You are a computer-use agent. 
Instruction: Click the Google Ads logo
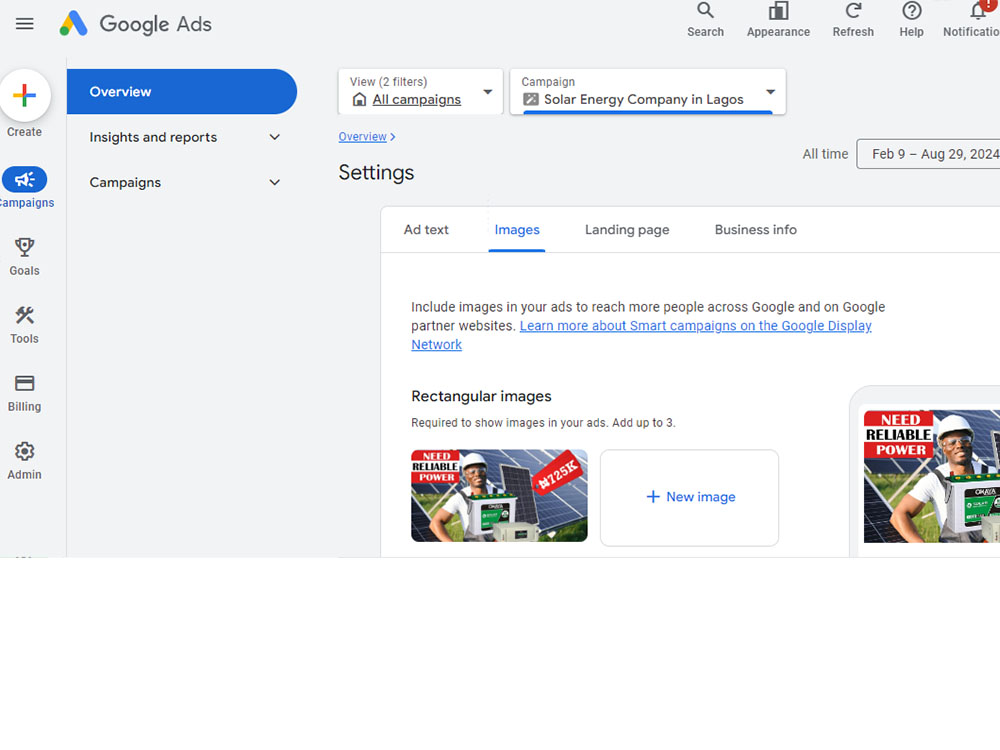(135, 24)
